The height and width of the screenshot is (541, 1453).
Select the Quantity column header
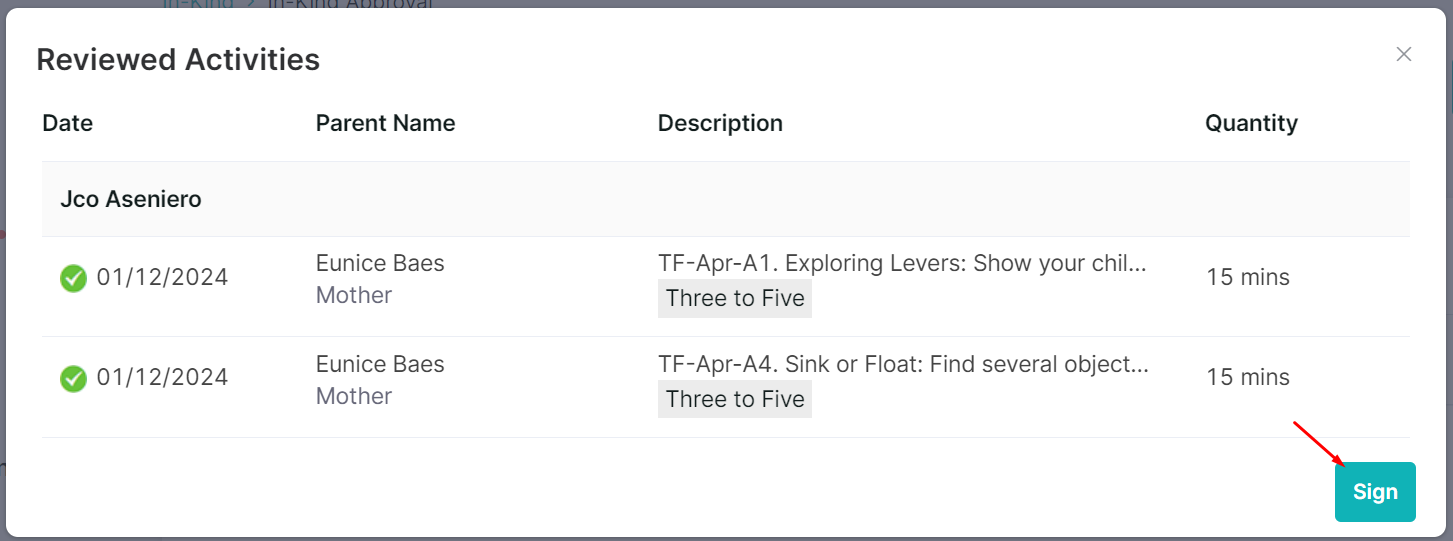pyautogui.click(x=1251, y=123)
